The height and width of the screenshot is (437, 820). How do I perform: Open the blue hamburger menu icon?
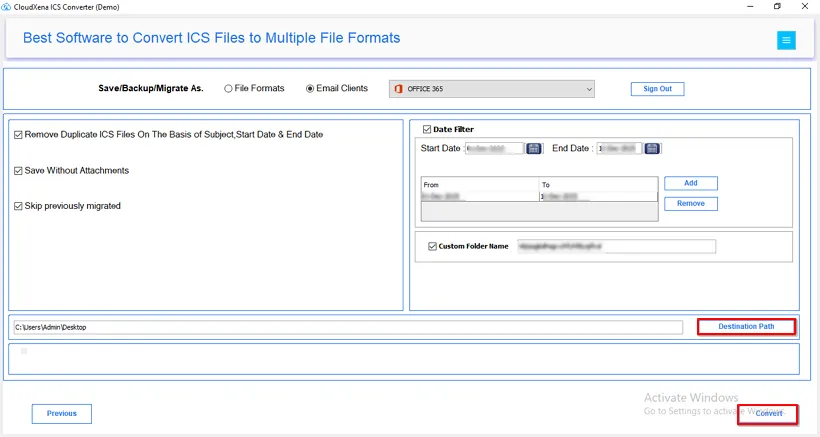tap(786, 40)
